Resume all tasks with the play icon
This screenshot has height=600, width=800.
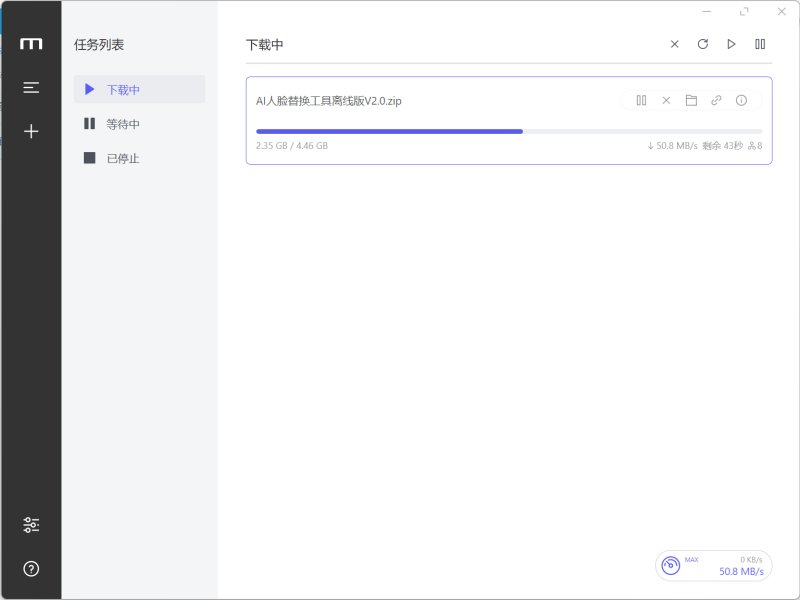pyautogui.click(x=732, y=44)
